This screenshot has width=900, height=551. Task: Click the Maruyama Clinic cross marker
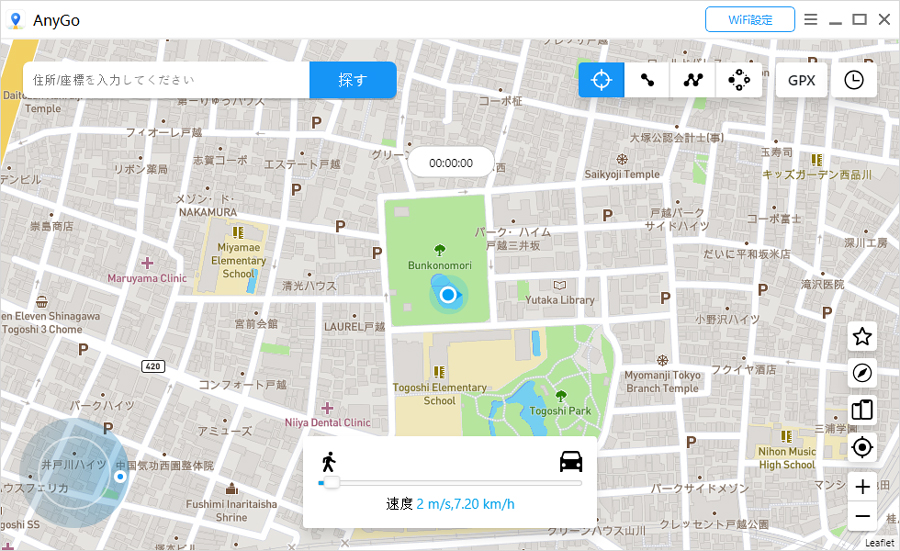tap(148, 263)
